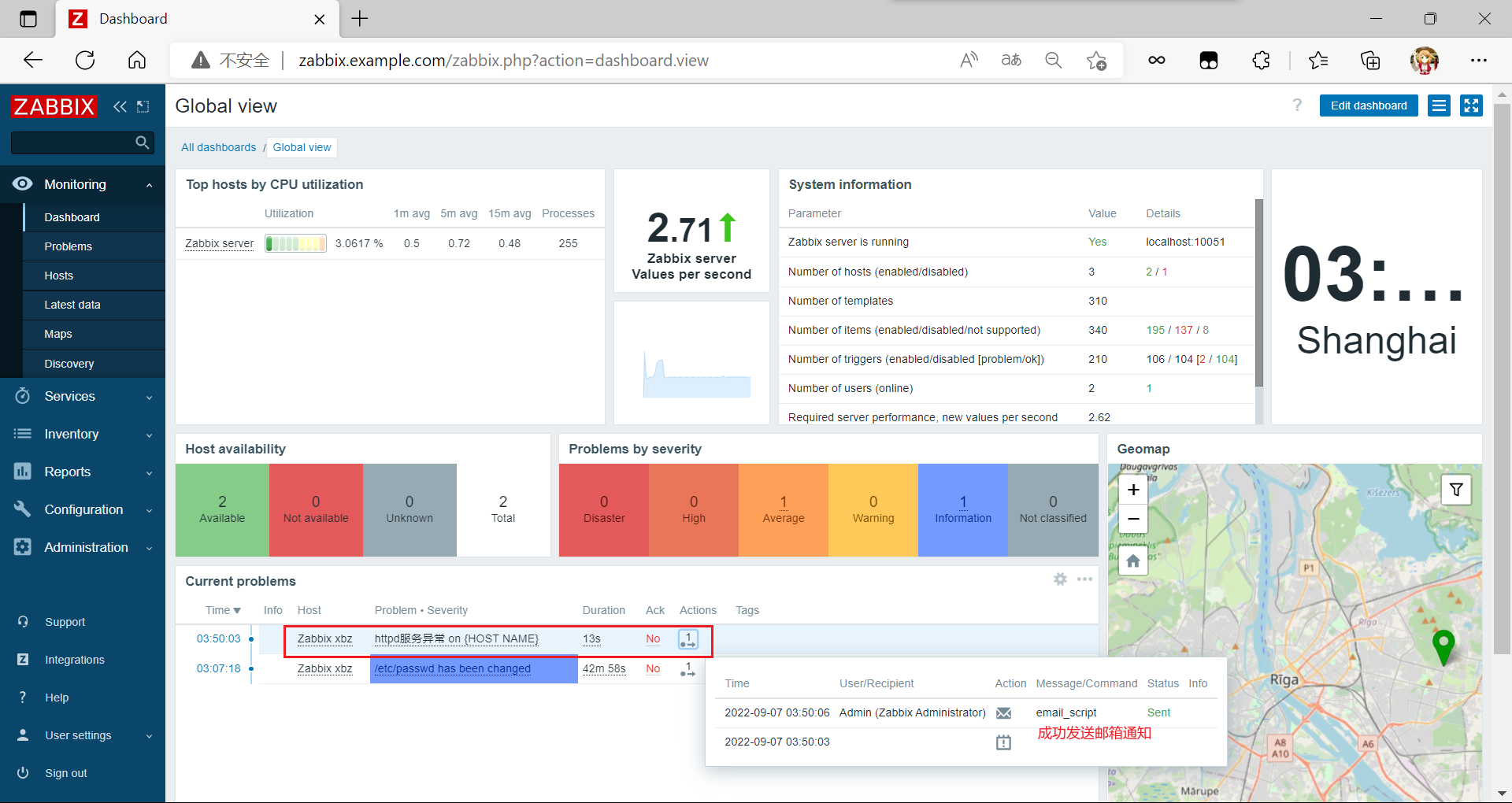Screen dimensions: 1512x803
Task: Click the search magnifier icon in sidebar
Action: [143, 142]
